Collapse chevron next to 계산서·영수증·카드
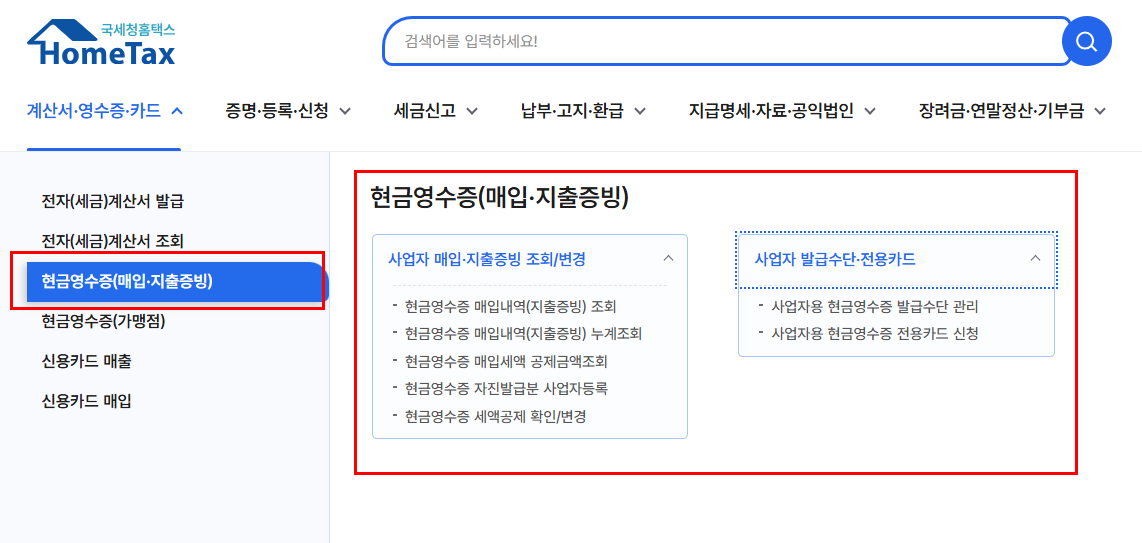The width and height of the screenshot is (1142, 543). 176,111
